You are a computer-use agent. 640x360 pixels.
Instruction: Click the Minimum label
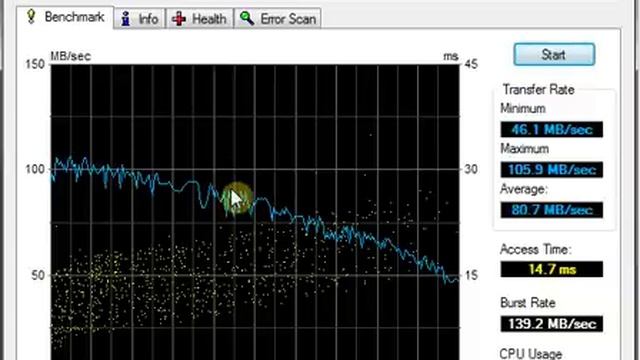pos(523,109)
